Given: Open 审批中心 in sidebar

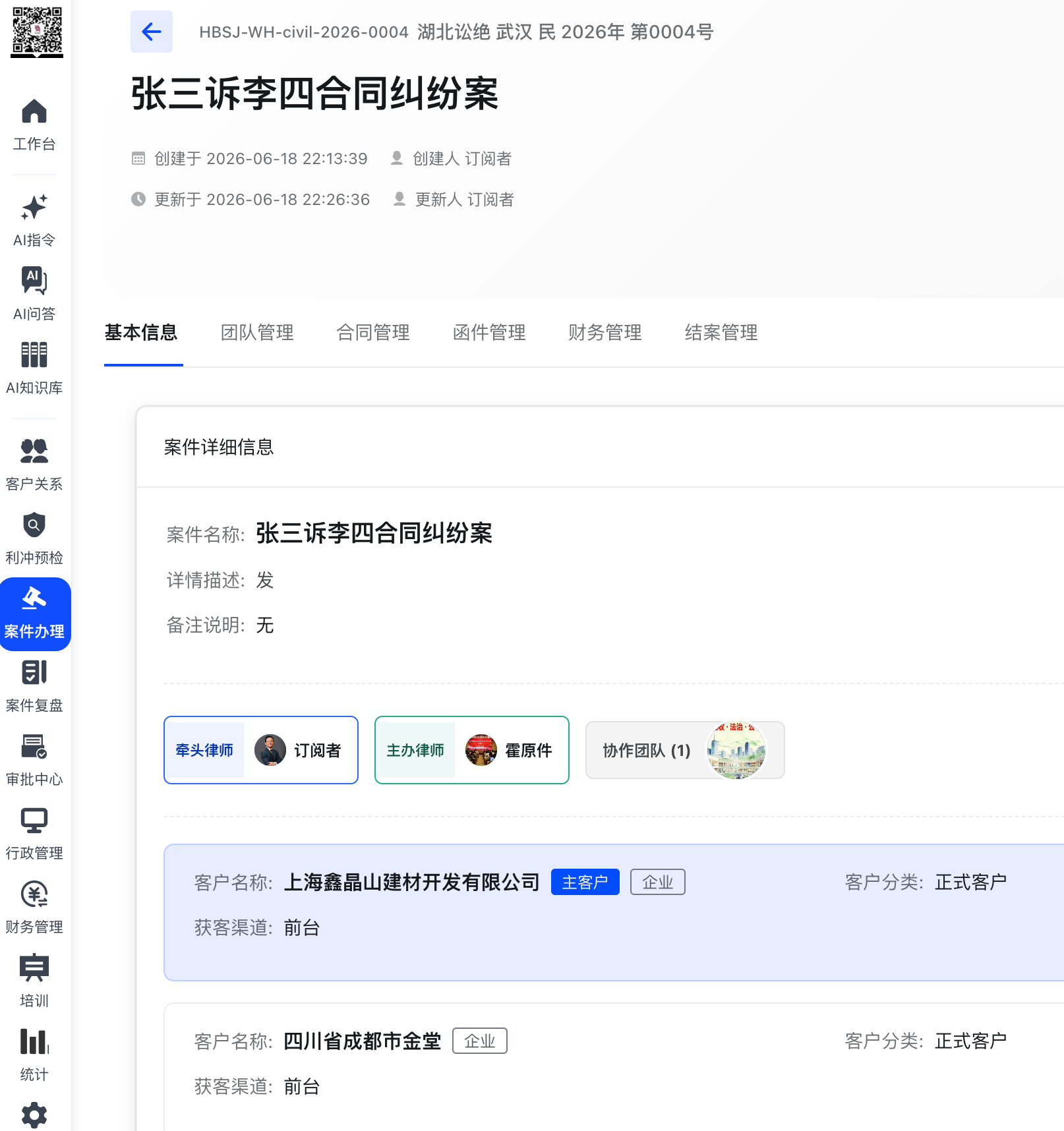Looking at the screenshot, I should (x=34, y=760).
